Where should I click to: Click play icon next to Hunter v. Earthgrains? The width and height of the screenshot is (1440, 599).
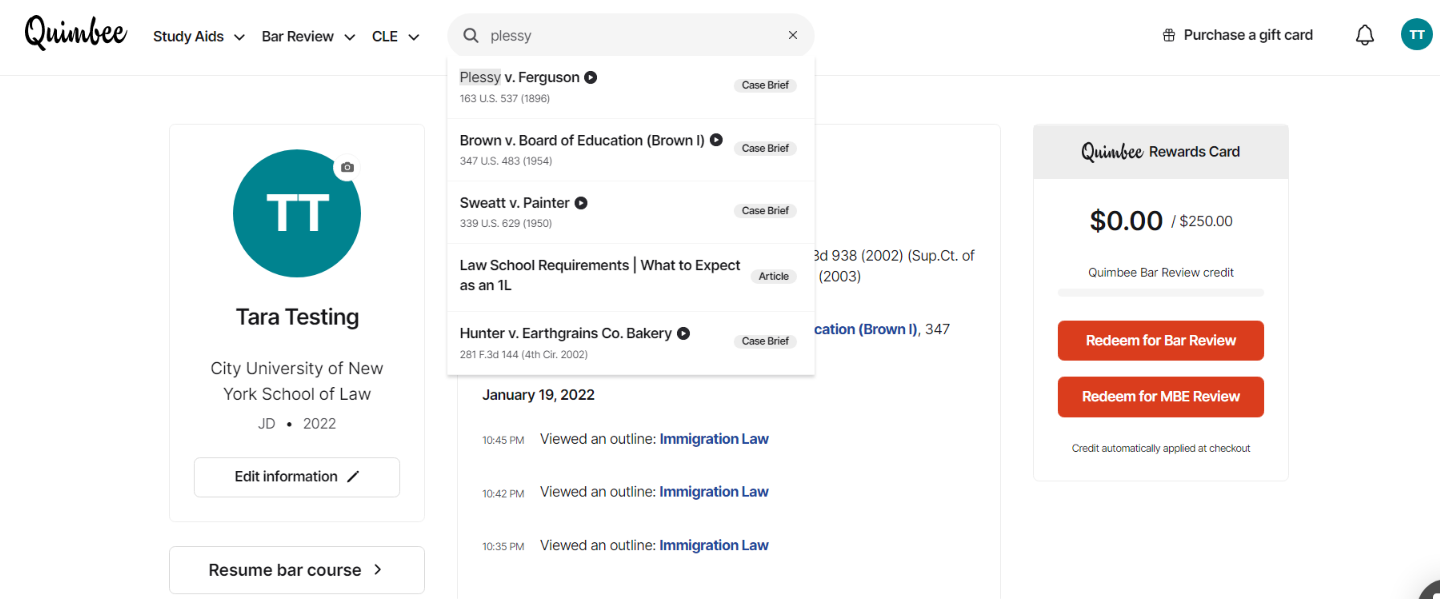pyautogui.click(x=683, y=333)
